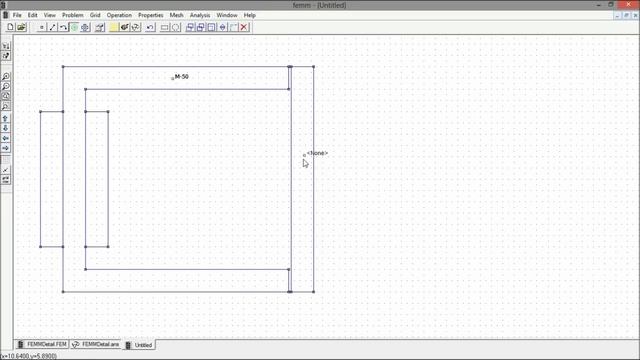Click the Zoom in magnifier
Image resolution: width=640 pixels, height=360 pixels.
pos(6,76)
